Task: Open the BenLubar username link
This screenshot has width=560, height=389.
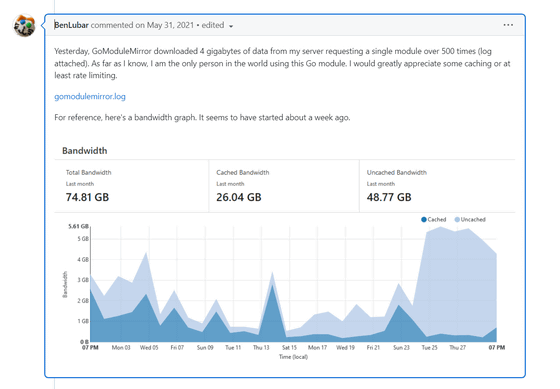Action: click(71, 25)
